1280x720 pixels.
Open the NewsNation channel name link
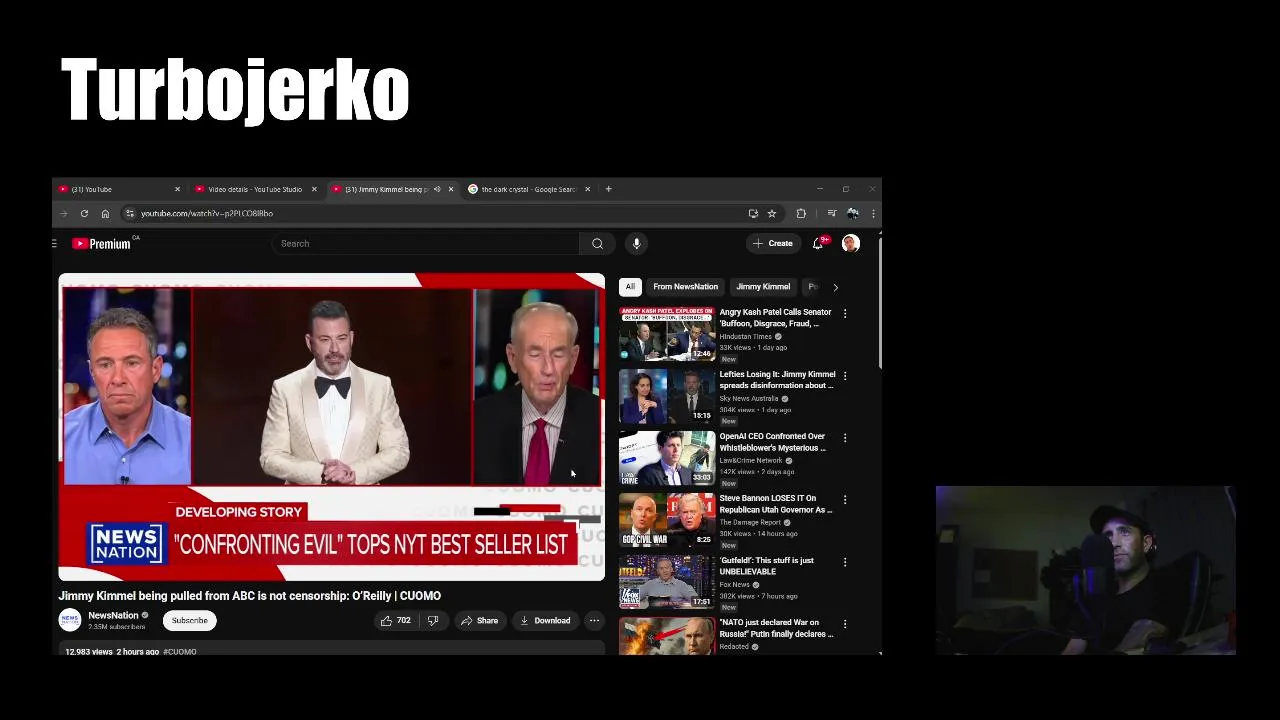(113, 616)
